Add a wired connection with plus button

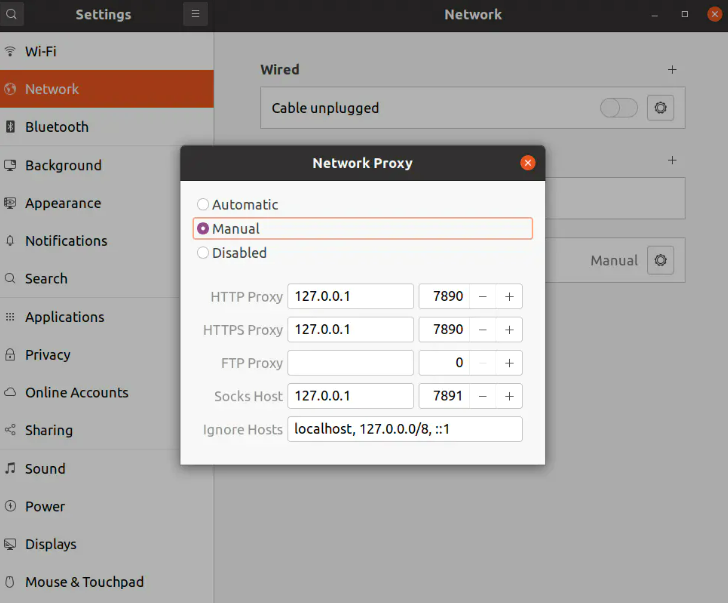pyautogui.click(x=672, y=70)
